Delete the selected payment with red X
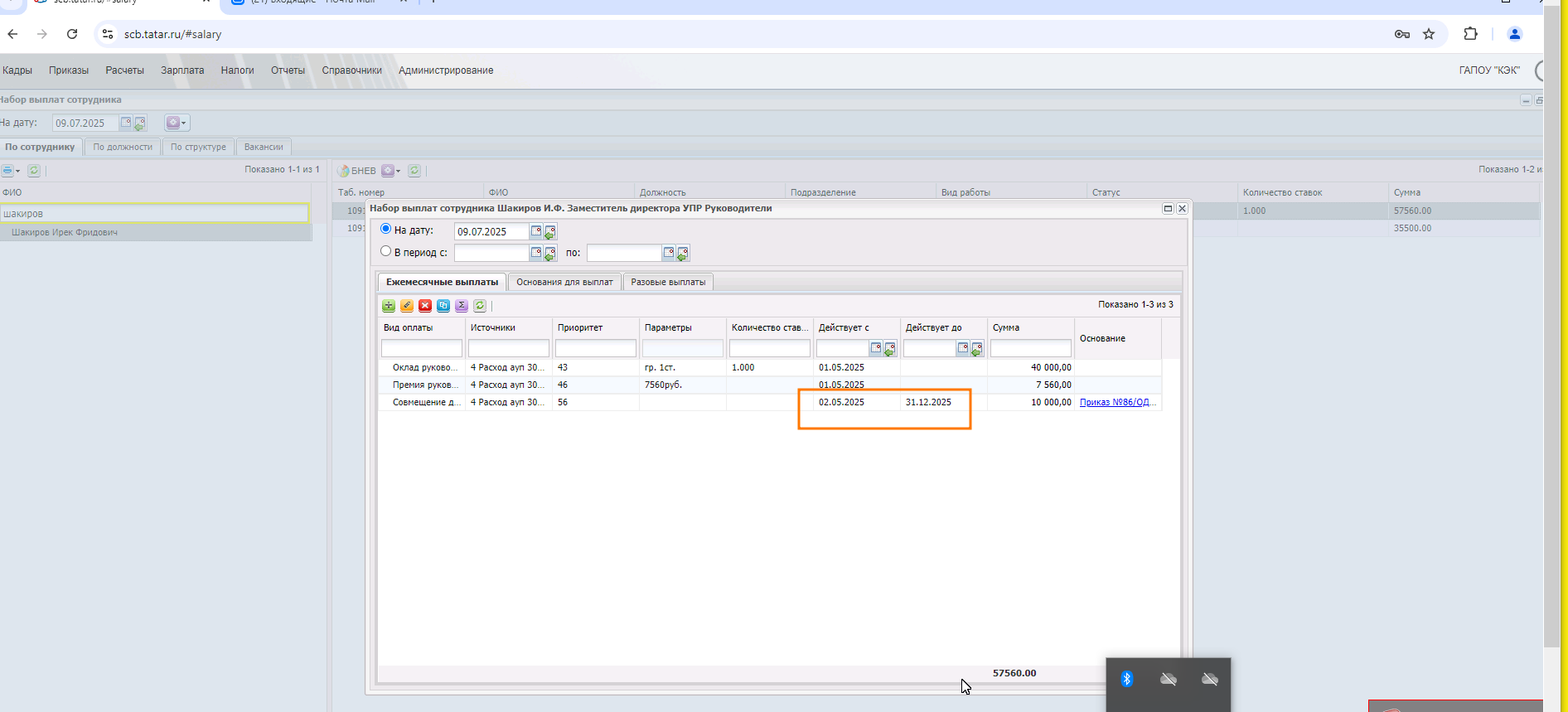The height and width of the screenshot is (712, 1568). click(x=425, y=306)
